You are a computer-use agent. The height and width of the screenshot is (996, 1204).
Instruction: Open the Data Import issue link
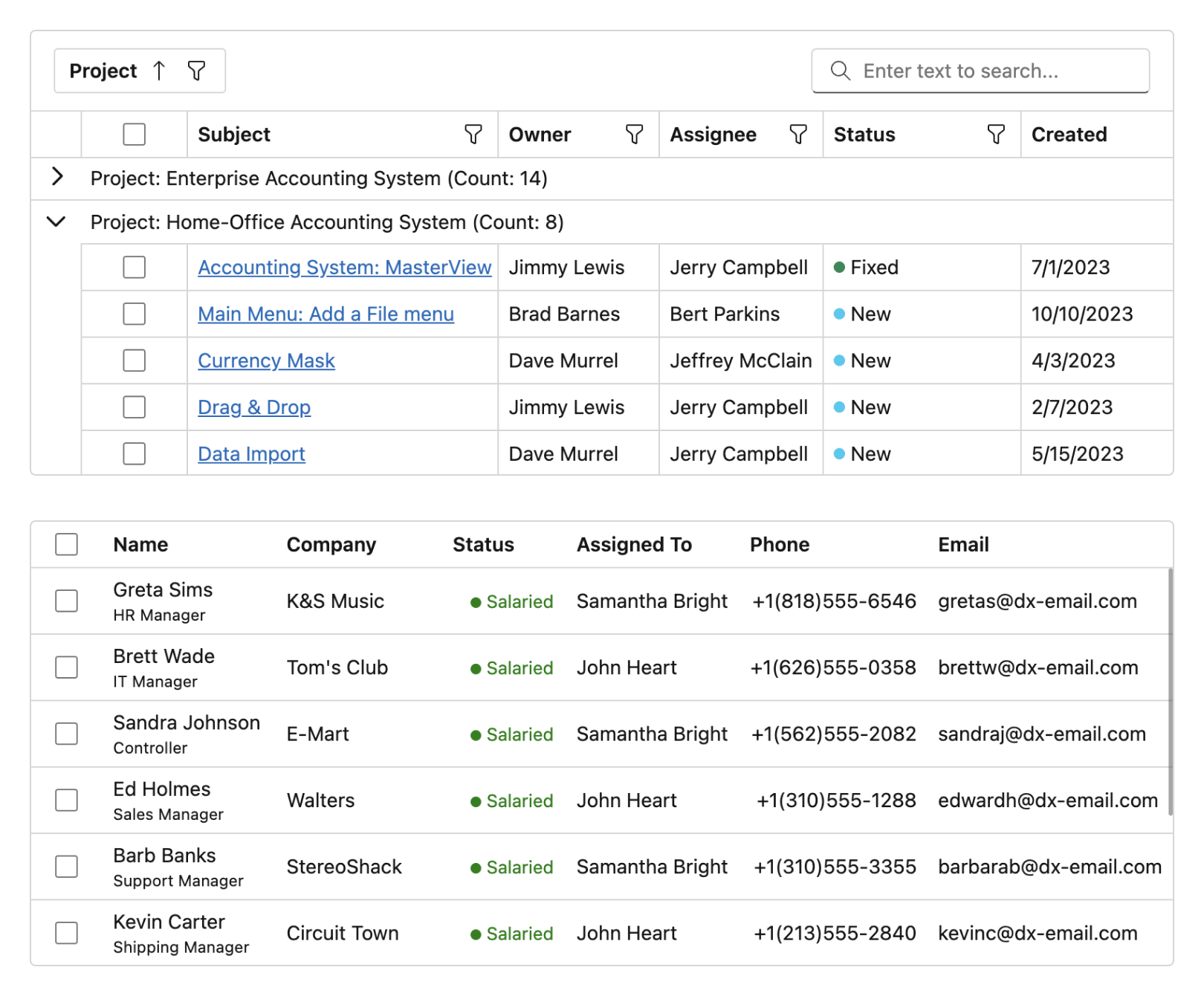(x=251, y=453)
